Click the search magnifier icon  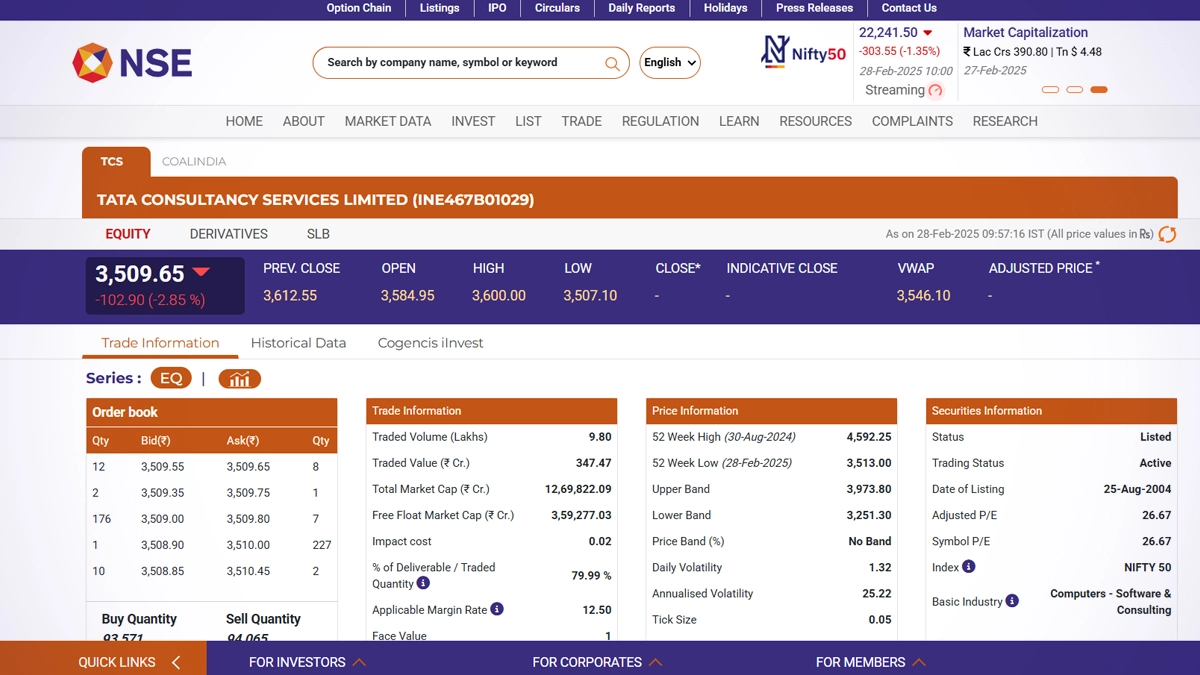coord(612,64)
